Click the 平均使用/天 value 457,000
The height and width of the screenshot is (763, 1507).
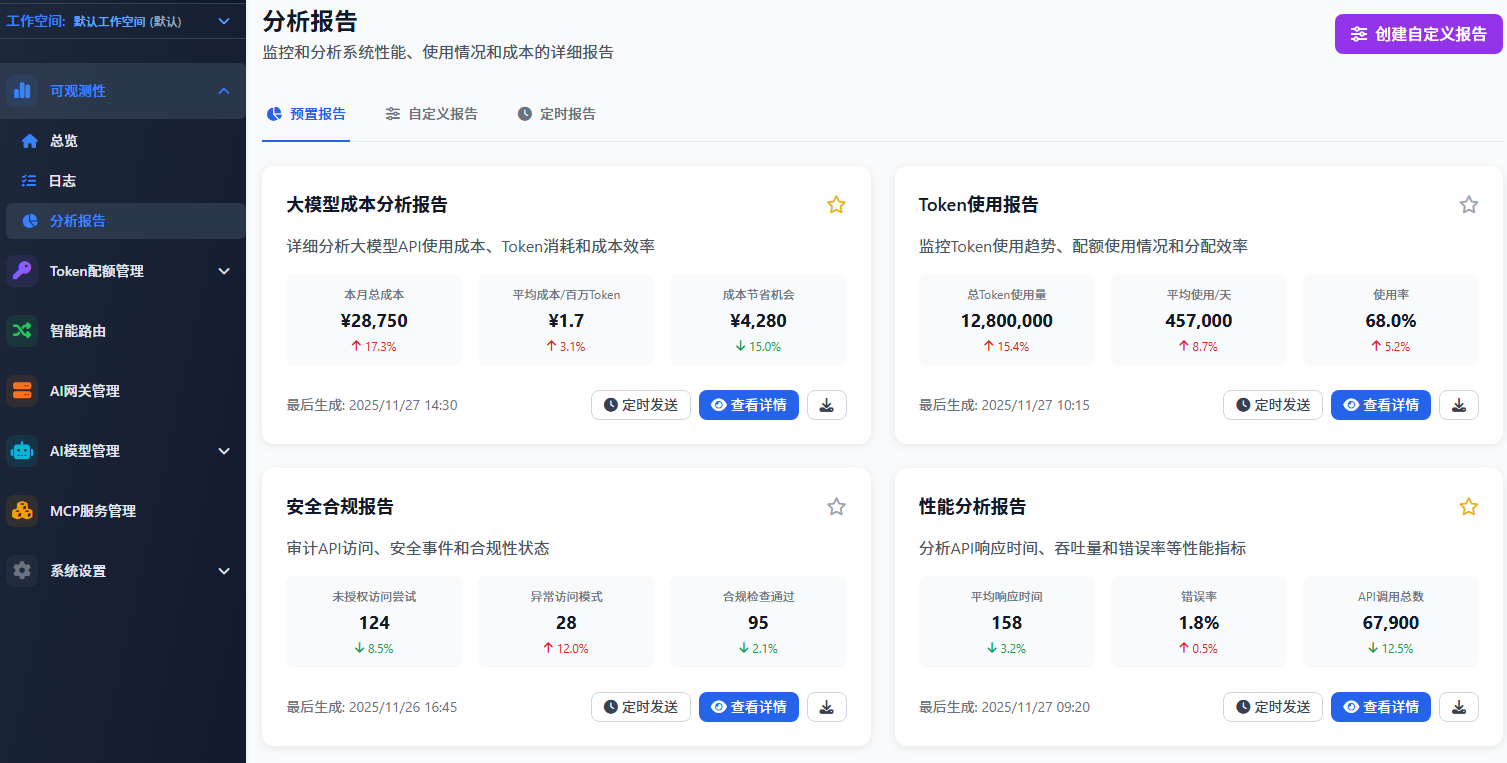click(x=1198, y=321)
